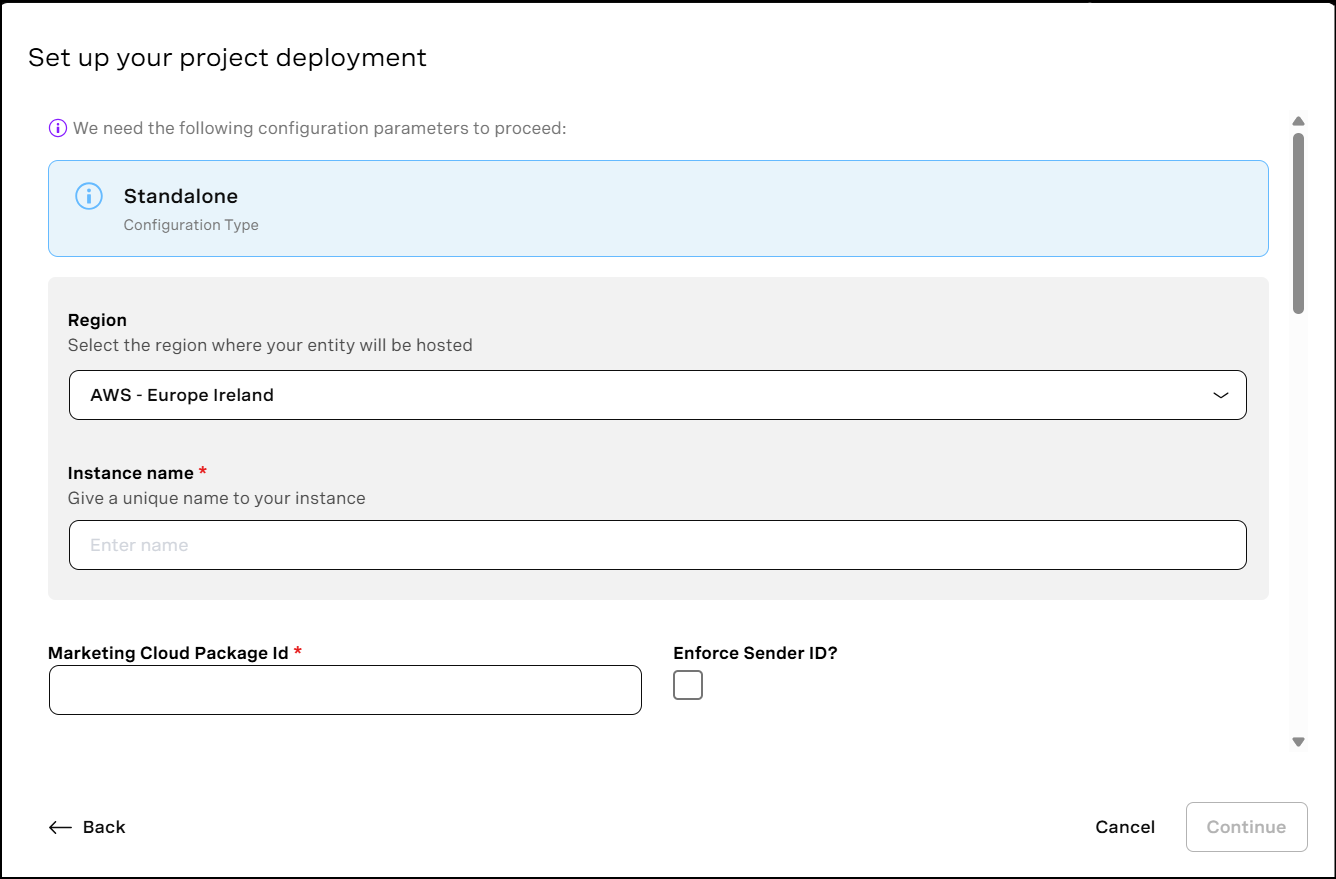
Task: Click the 'Enforce Sender ID?' label
Action: tap(755, 653)
